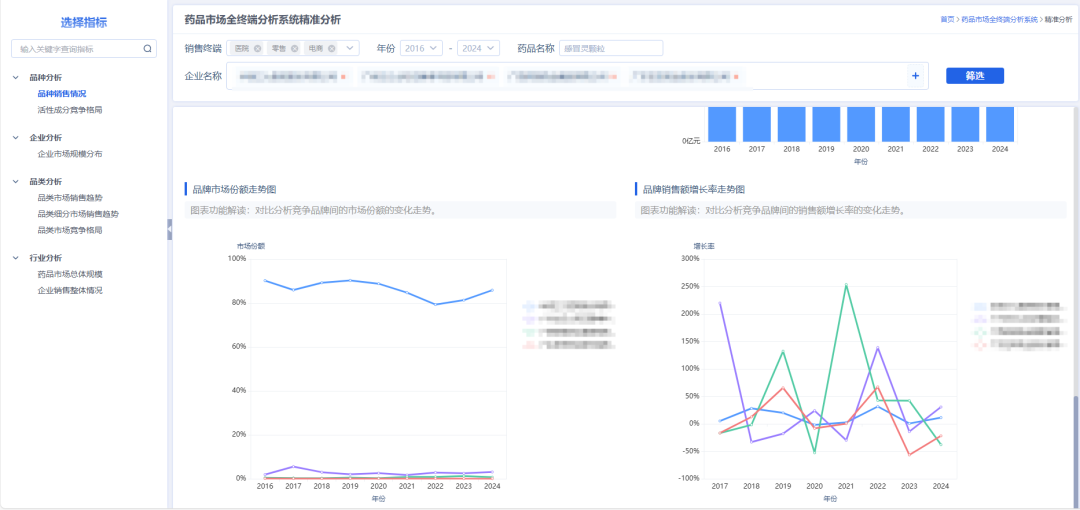1080x510 pixels.
Task: Collapse the 品类分析 tree group
Action: [16, 182]
